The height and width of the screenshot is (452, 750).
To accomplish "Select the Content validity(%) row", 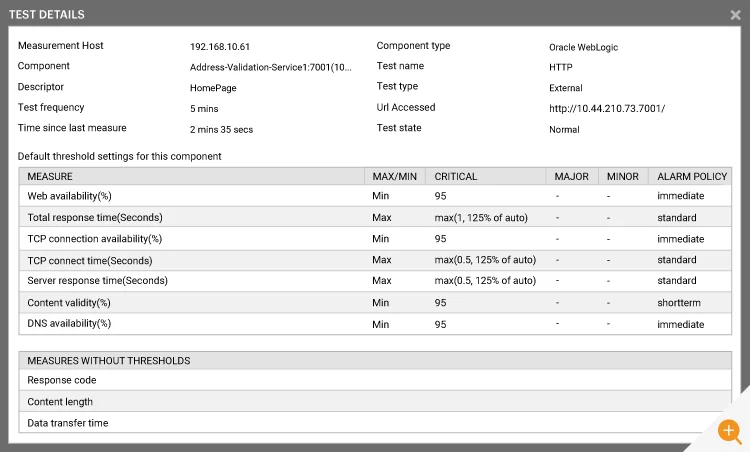I will [x=375, y=303].
